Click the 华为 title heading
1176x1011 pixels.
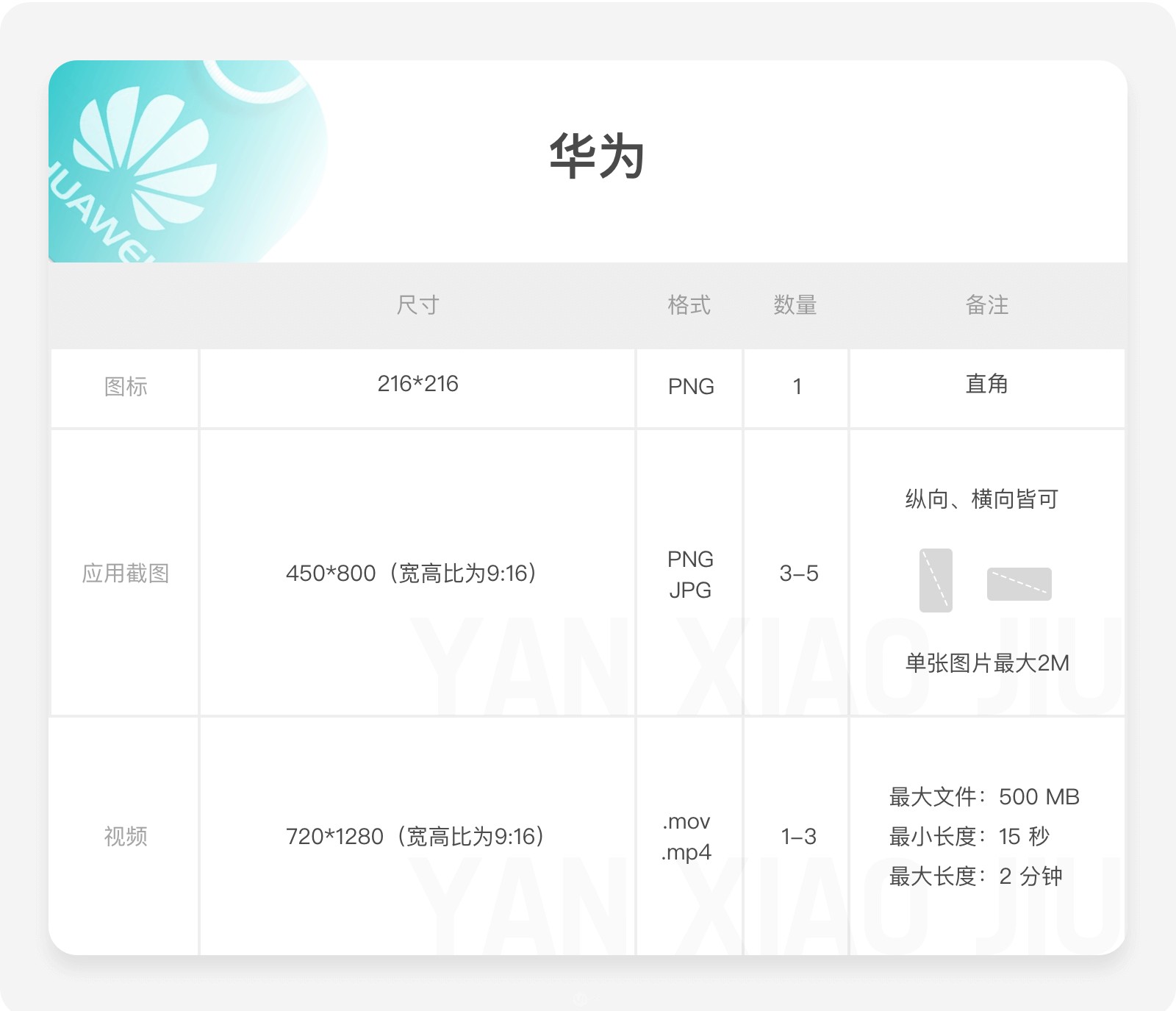[x=597, y=157]
